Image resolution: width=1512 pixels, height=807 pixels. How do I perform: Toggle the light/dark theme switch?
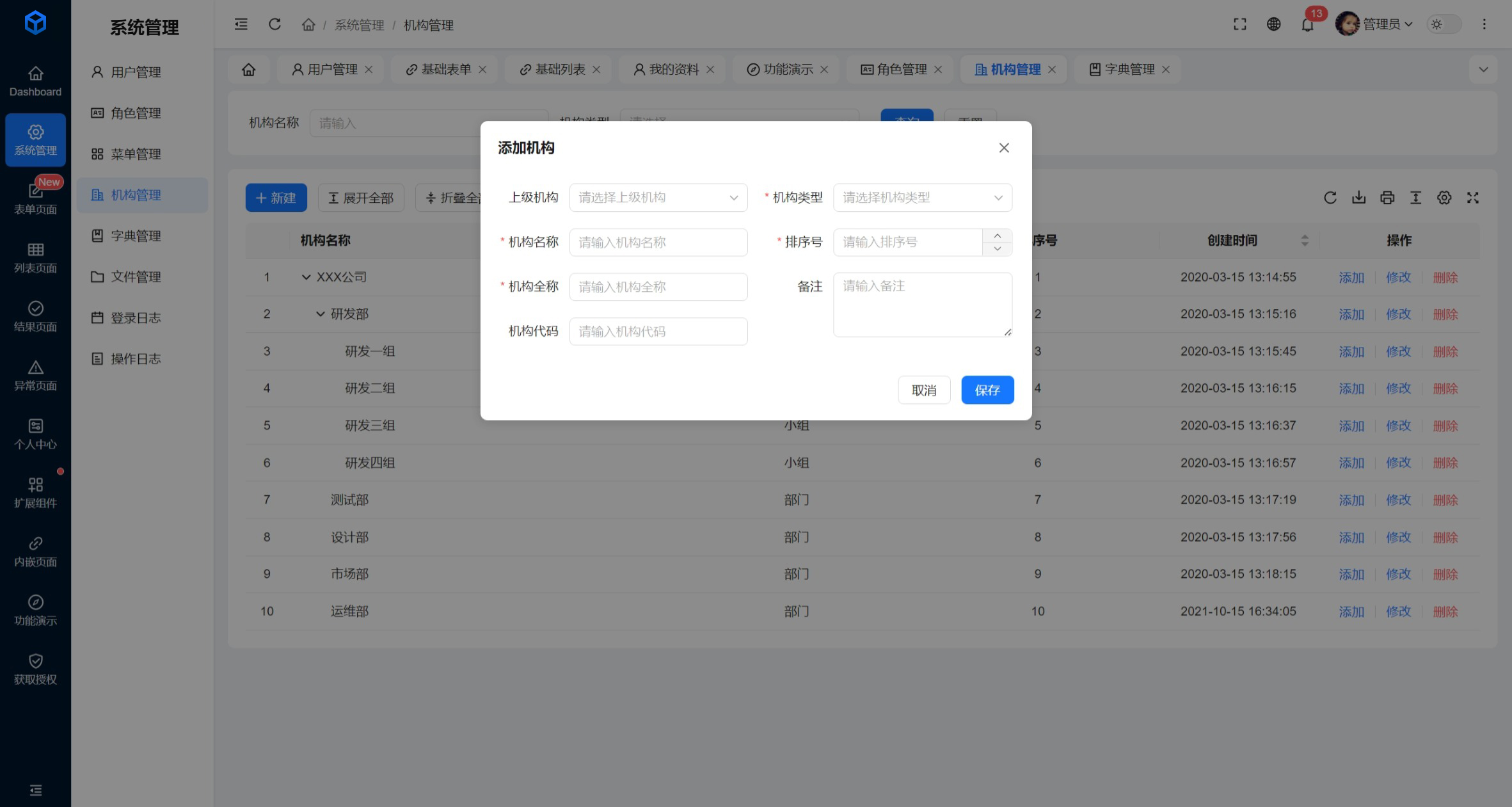(1444, 24)
